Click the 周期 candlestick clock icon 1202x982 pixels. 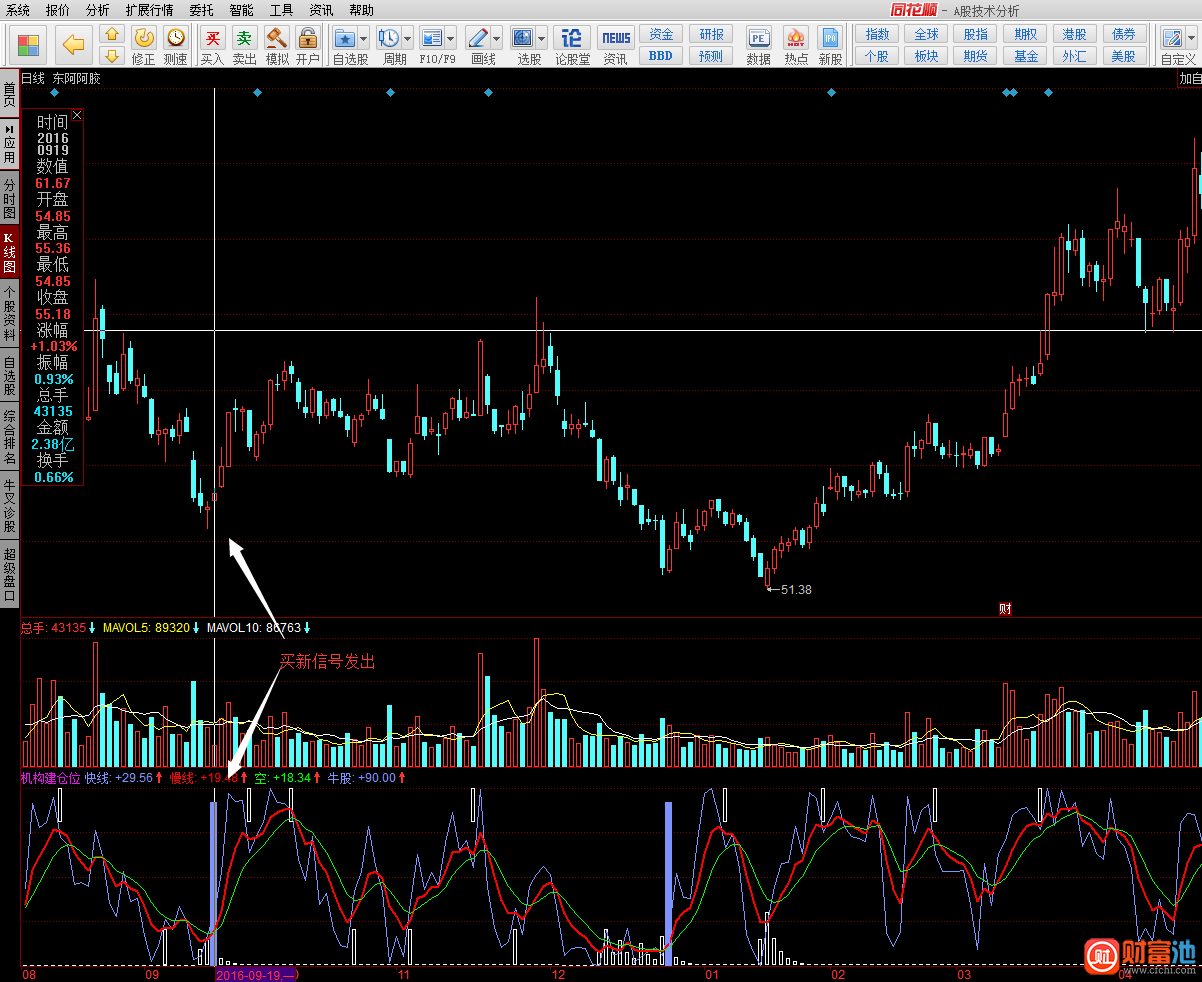(x=388, y=38)
